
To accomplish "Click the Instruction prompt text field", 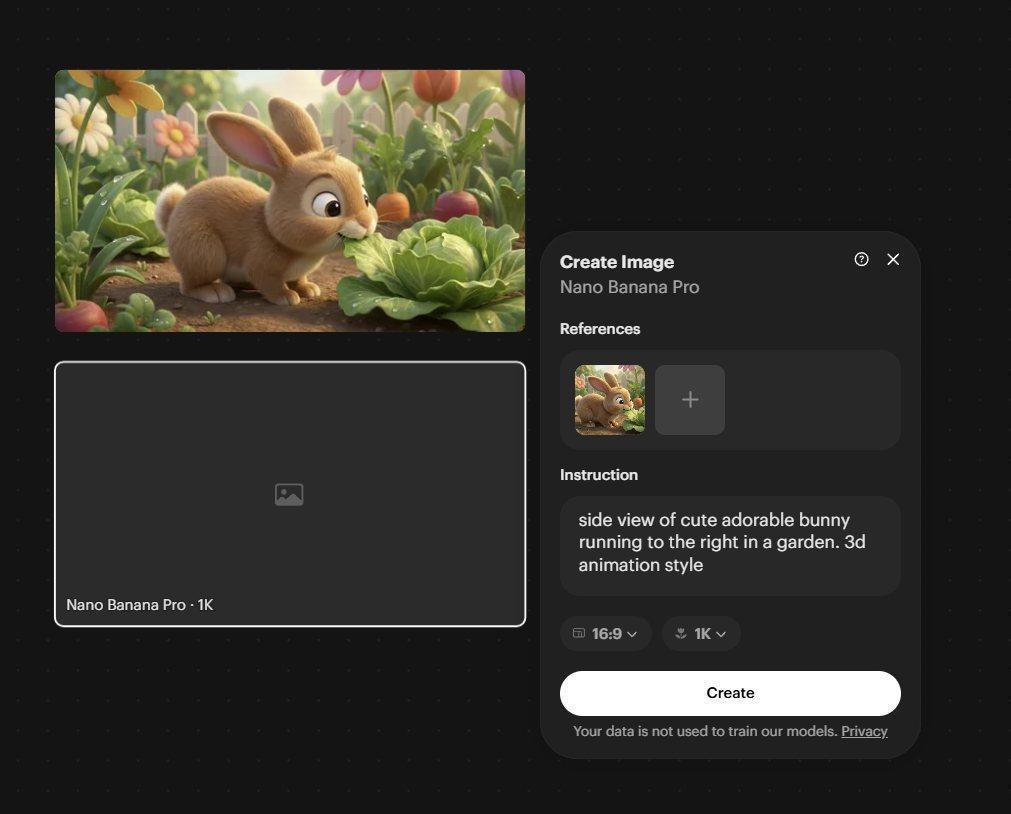I will click(730, 546).
